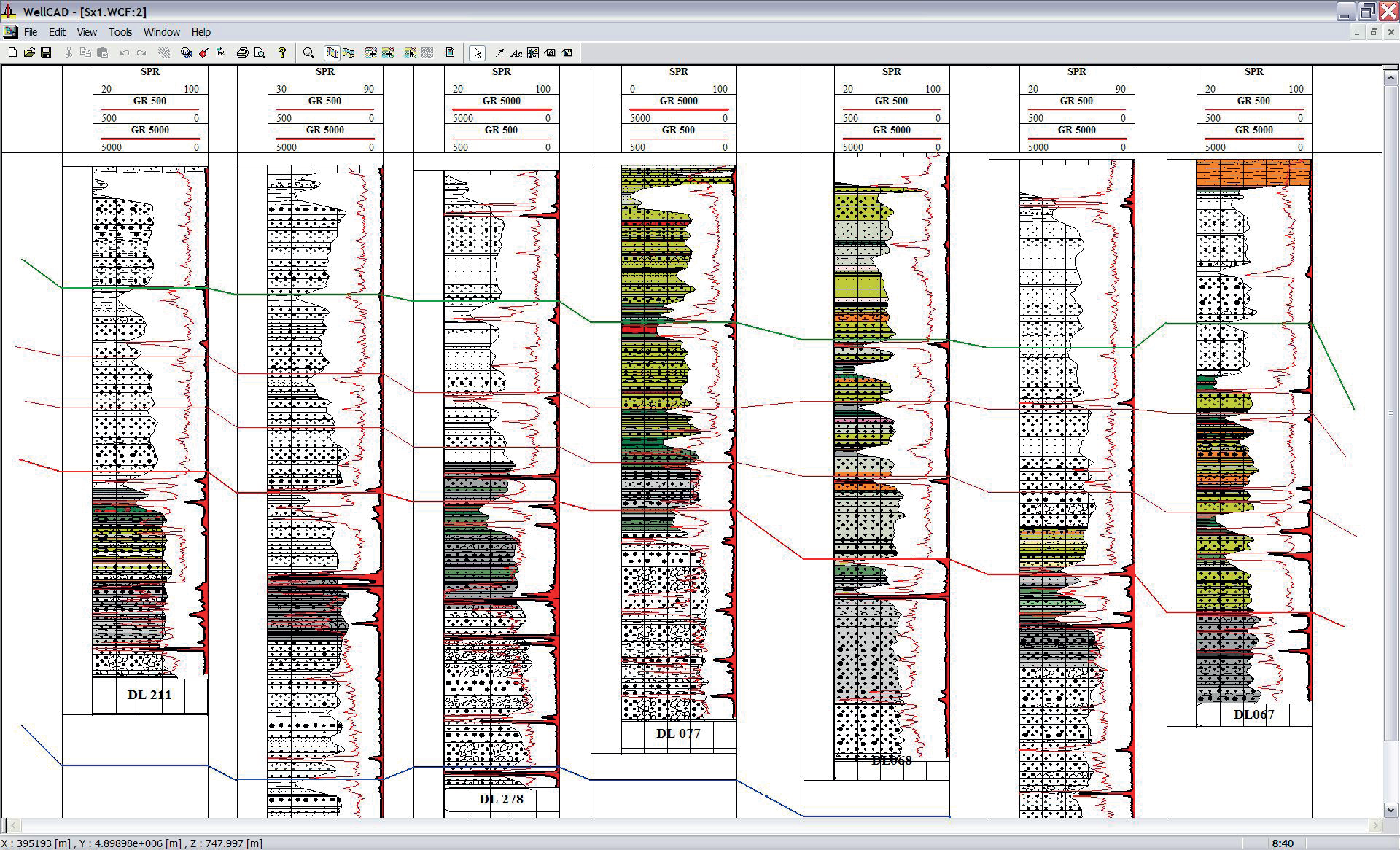
Task: Select the arrow pointer tool
Action: (478, 52)
